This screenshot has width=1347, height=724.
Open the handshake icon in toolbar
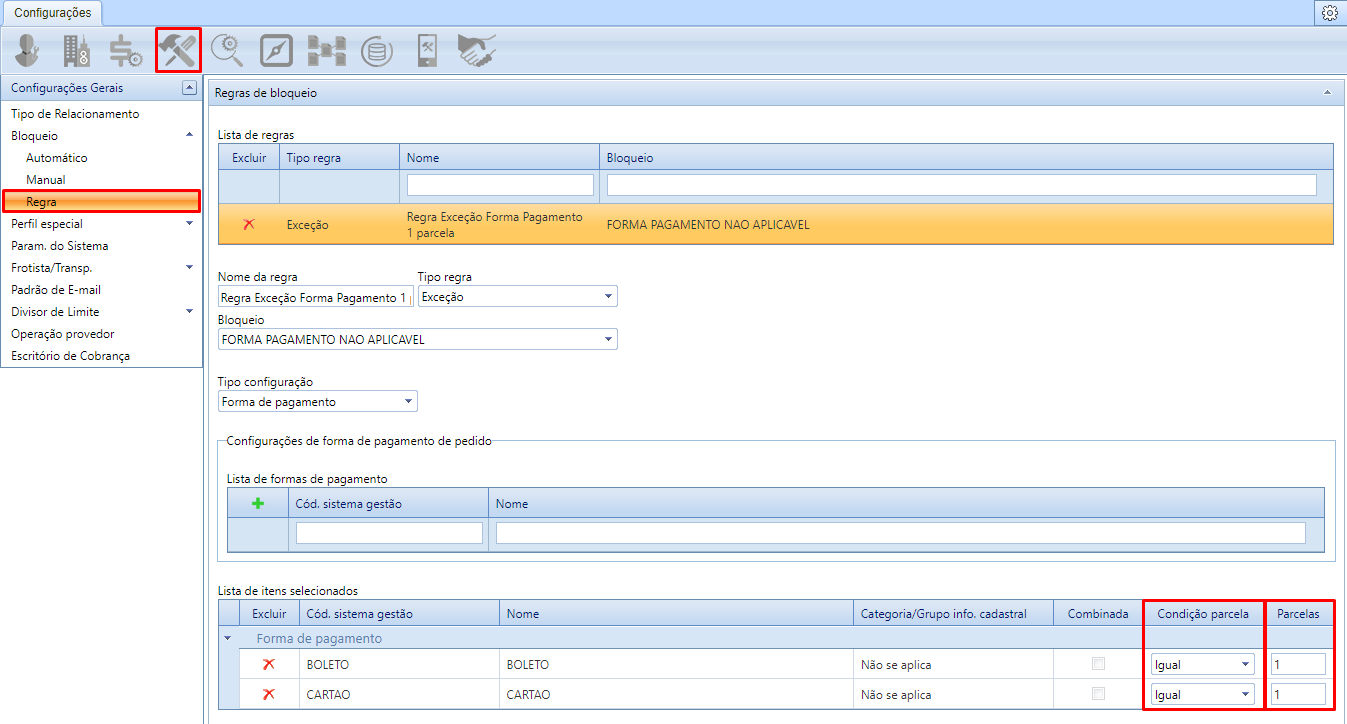(x=477, y=50)
